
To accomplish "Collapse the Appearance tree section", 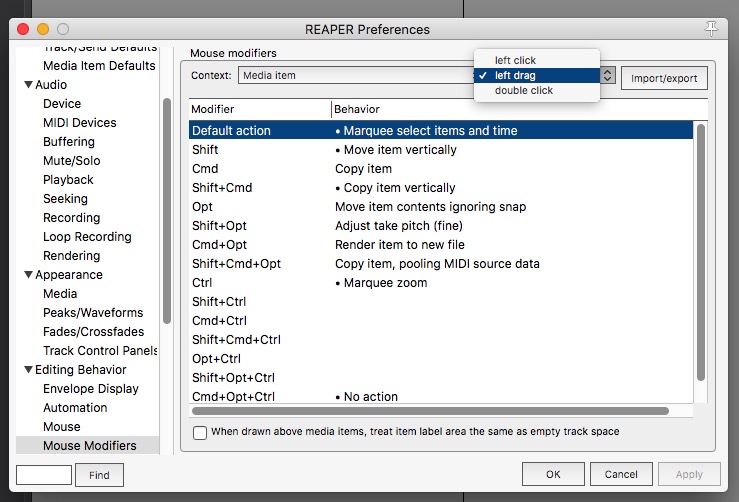I will click(28, 275).
